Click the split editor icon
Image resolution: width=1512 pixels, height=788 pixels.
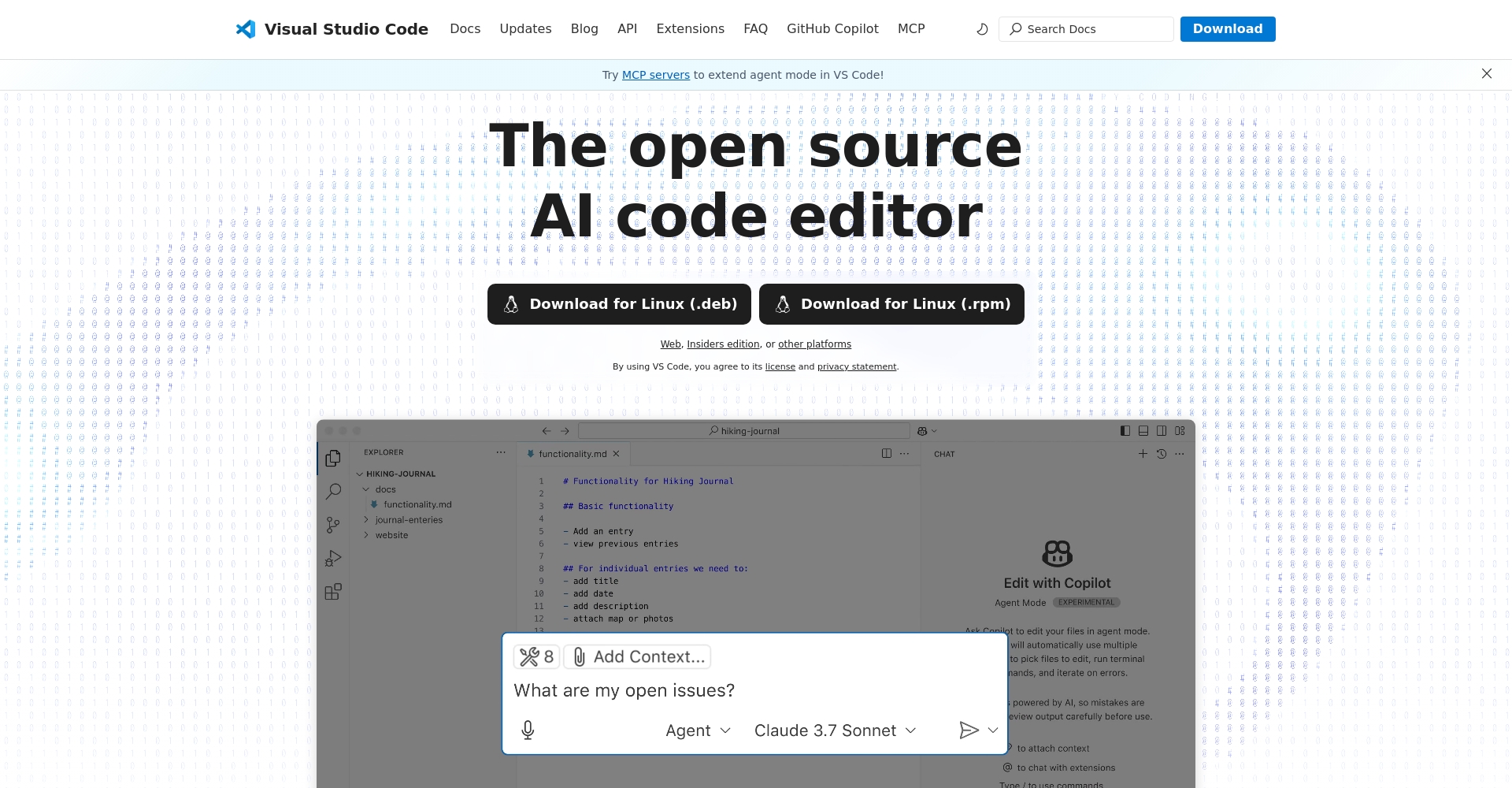coord(887,453)
